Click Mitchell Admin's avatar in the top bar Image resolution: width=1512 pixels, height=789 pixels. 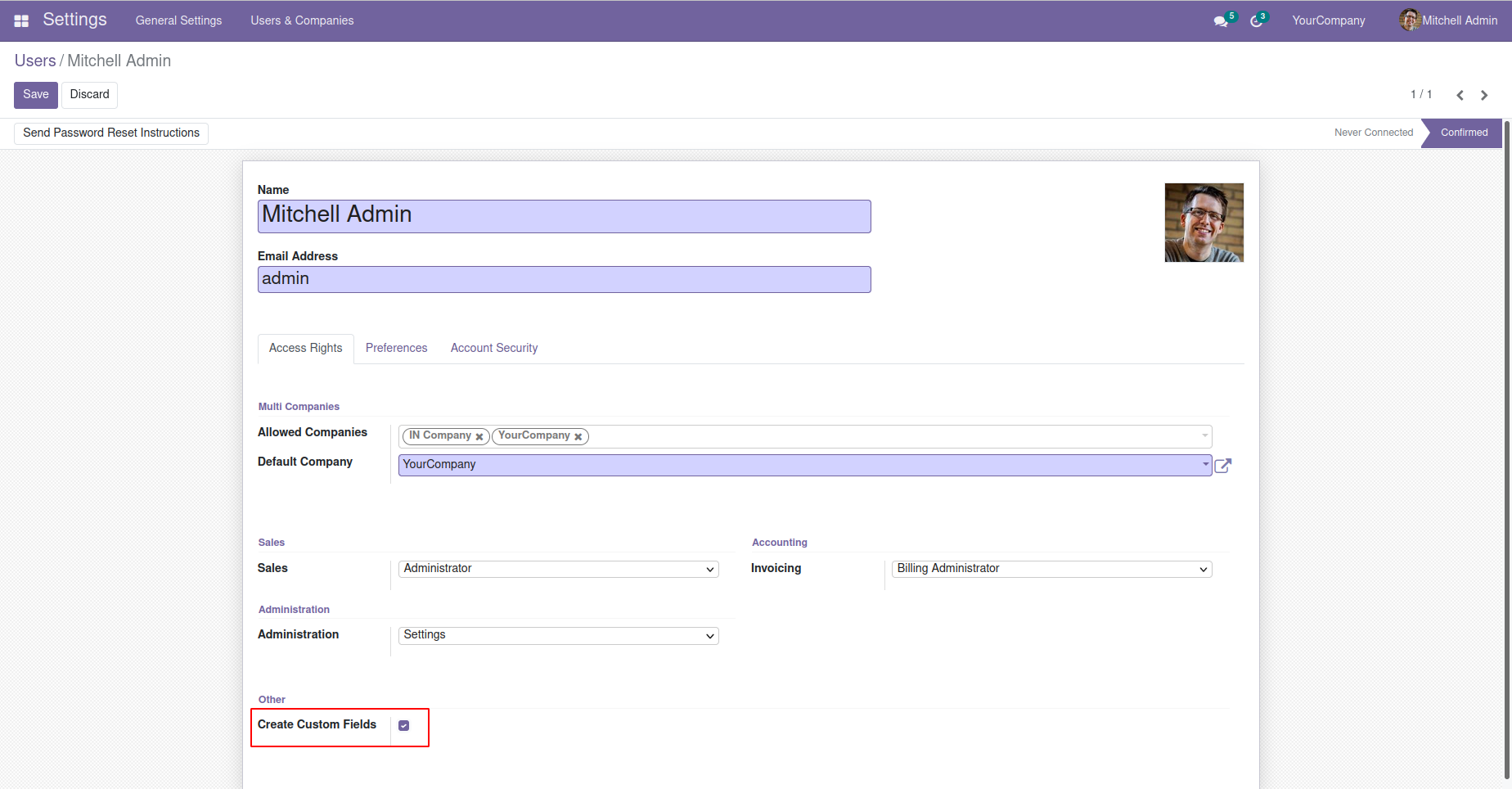[x=1409, y=20]
